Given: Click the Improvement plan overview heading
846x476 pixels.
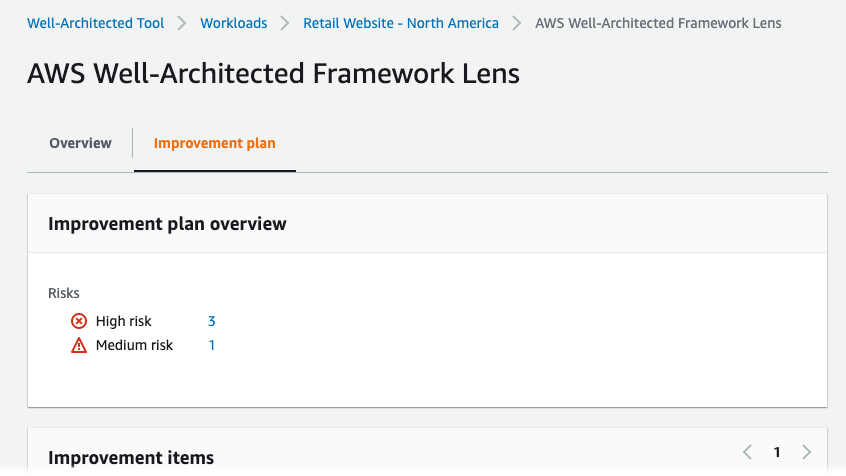Looking at the screenshot, I should tap(167, 224).
